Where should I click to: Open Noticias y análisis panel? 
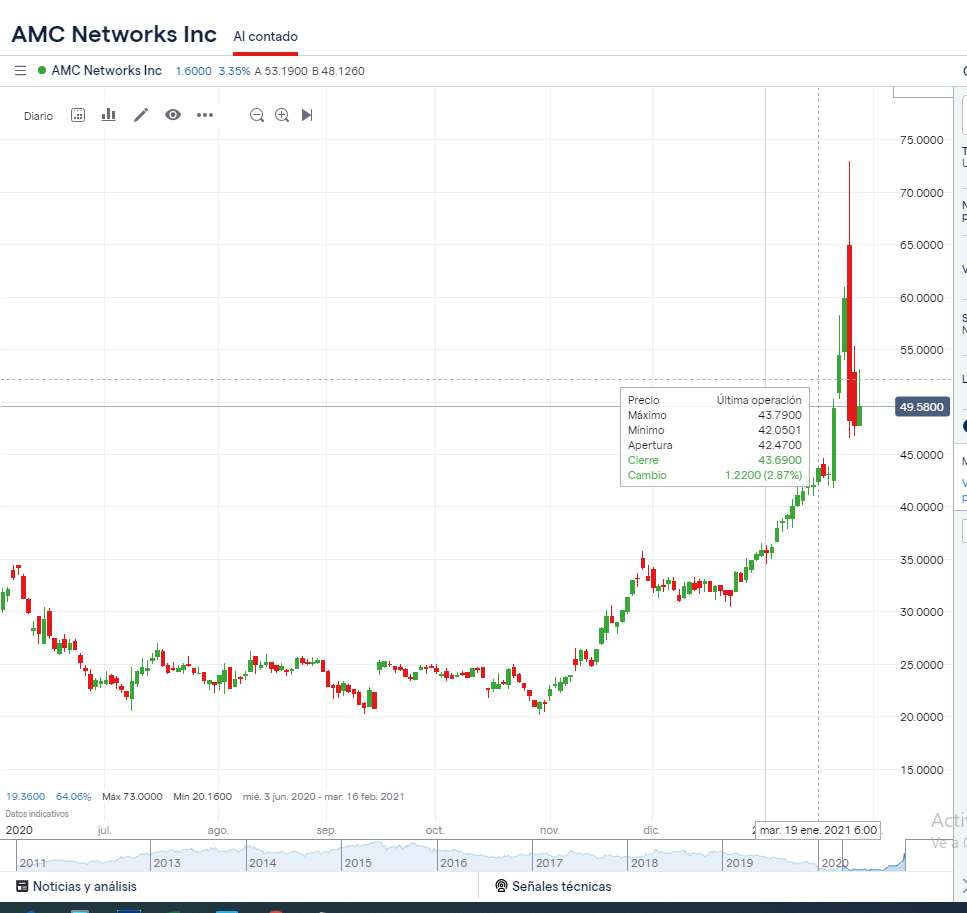coord(76,886)
